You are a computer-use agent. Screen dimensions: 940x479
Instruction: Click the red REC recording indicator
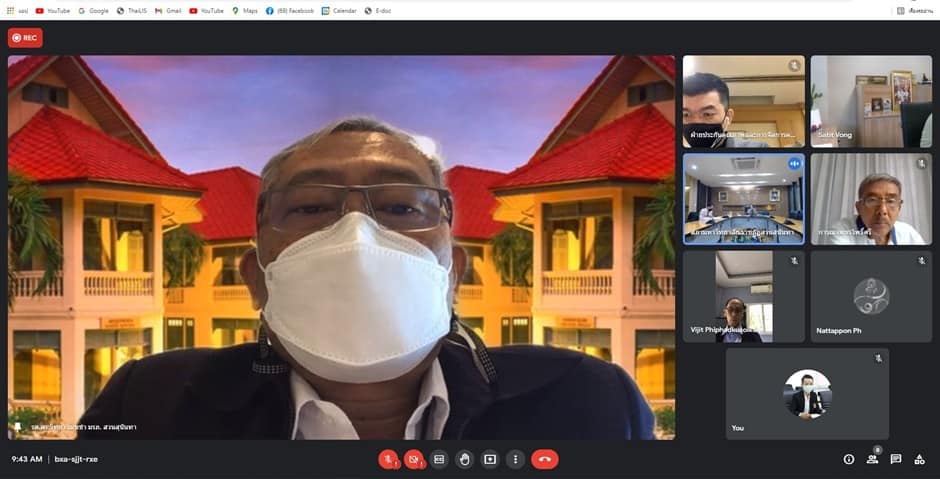click(25, 37)
